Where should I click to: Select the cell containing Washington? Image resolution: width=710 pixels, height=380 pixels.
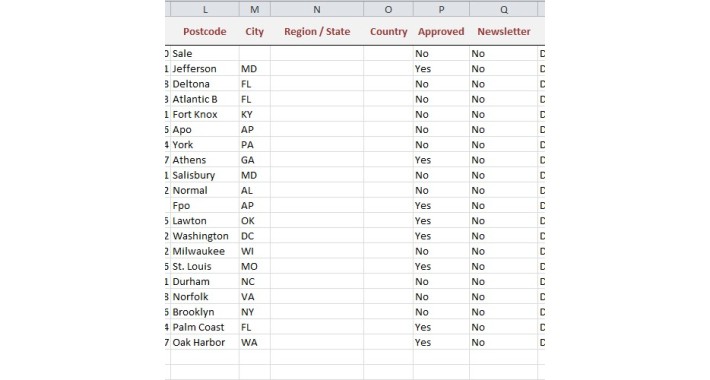pos(205,236)
